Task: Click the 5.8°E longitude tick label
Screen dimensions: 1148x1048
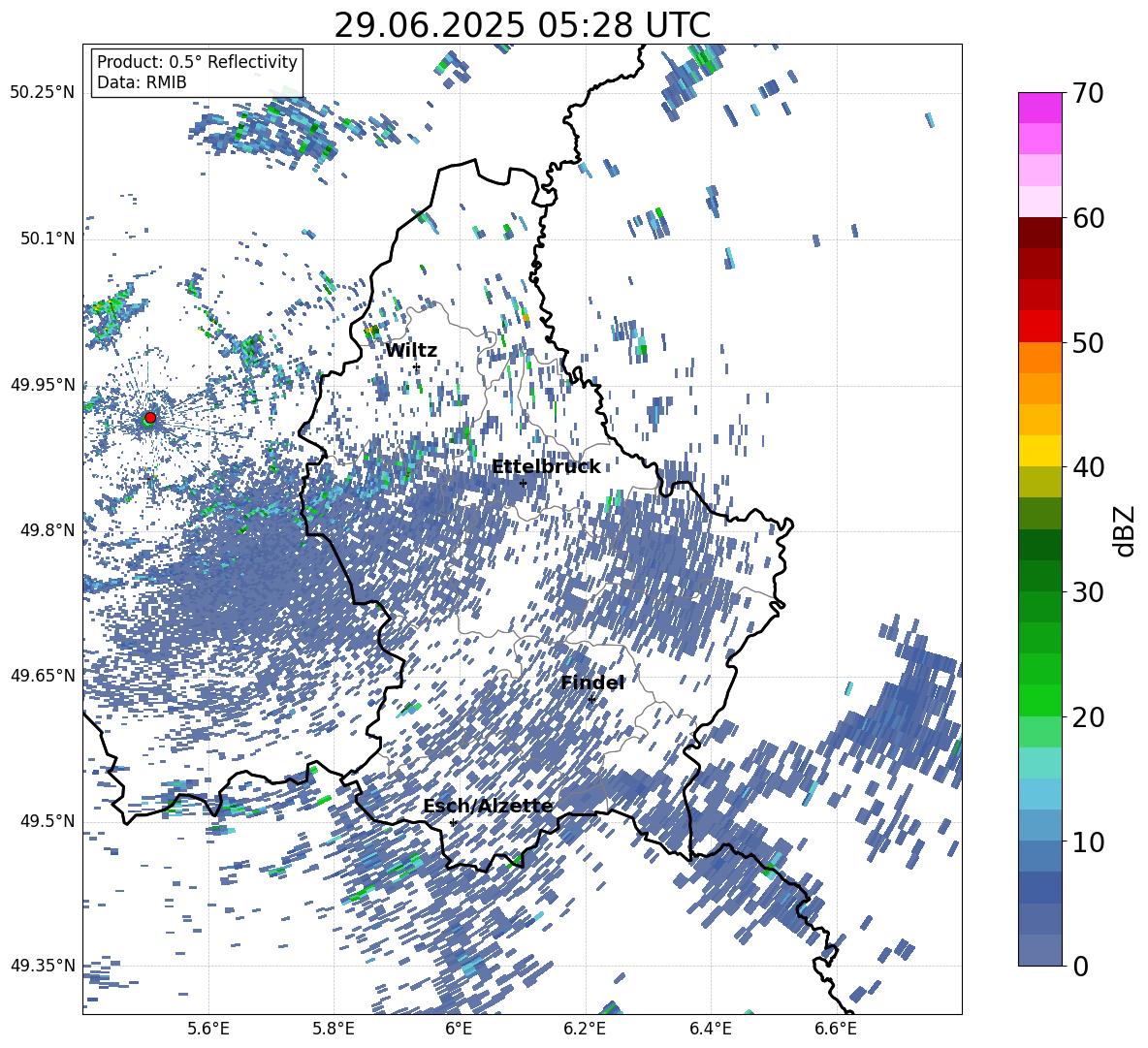Action: [x=334, y=1030]
